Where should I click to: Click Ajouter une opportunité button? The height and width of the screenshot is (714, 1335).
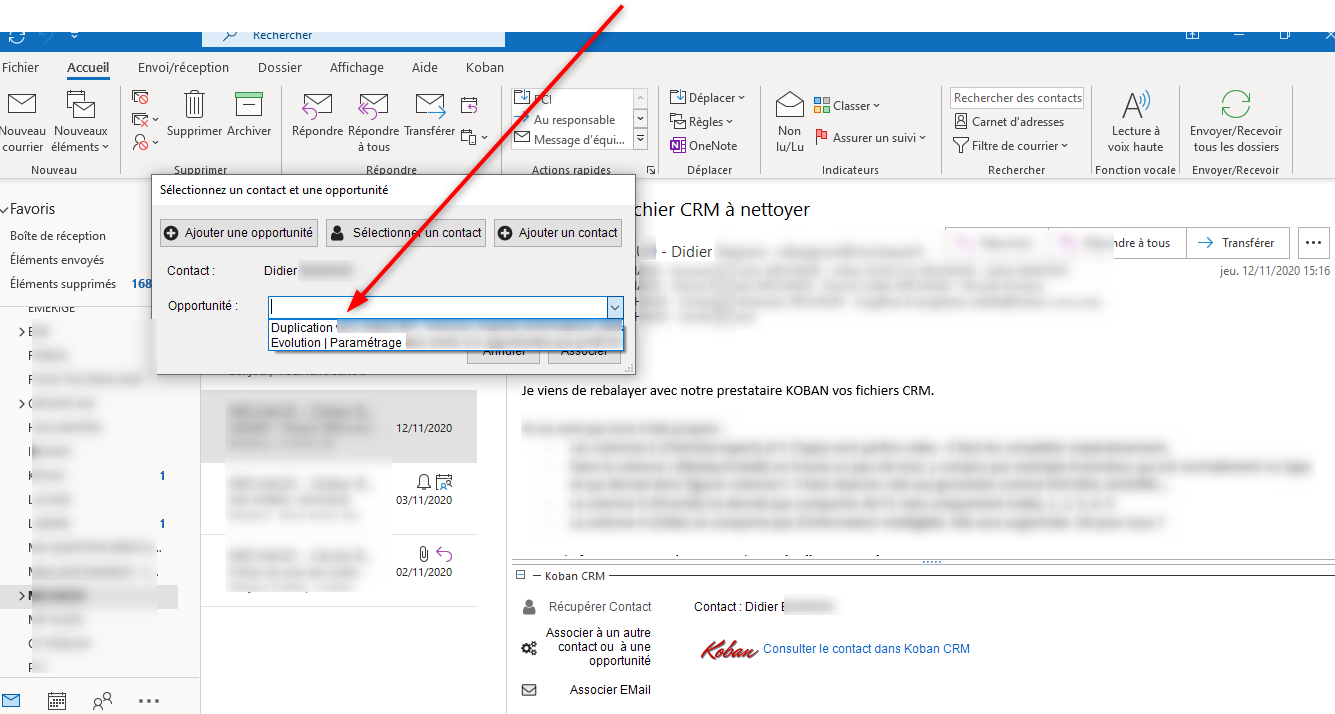[239, 233]
